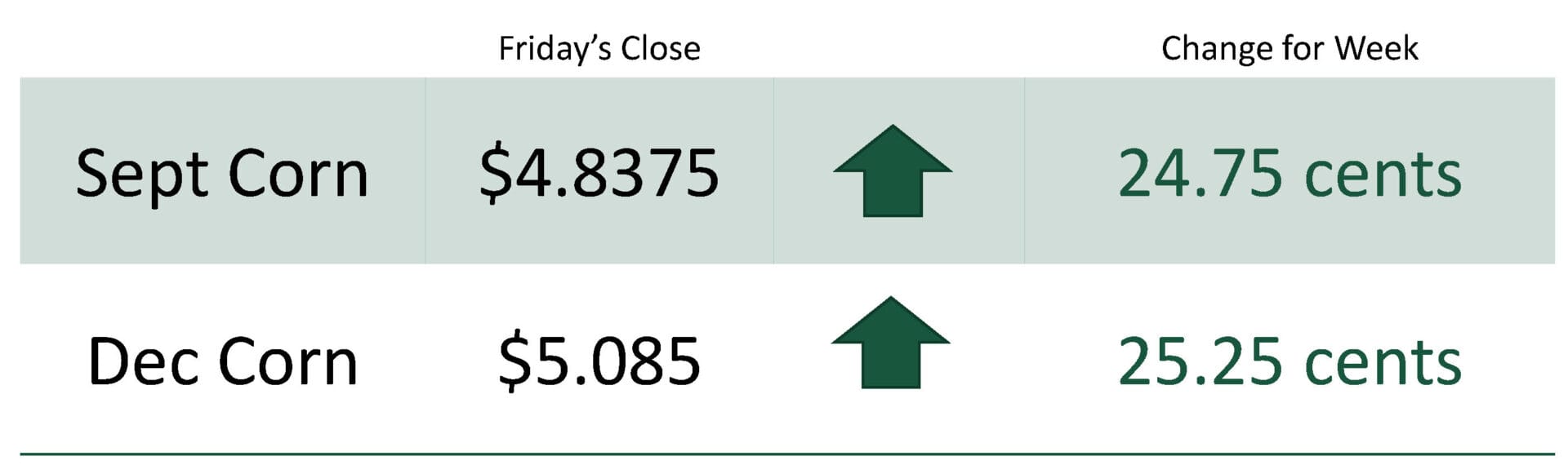This screenshot has width=1568, height=474.
Task: Select the $4.8375 closing price
Action: [599, 172]
